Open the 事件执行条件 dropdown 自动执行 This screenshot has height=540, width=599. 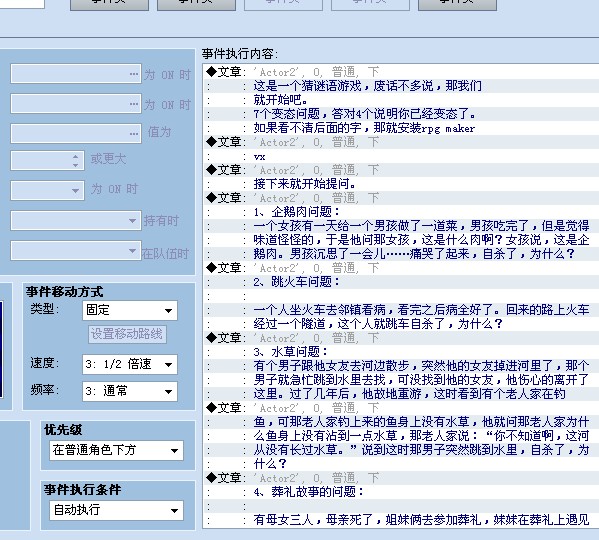pos(116,510)
